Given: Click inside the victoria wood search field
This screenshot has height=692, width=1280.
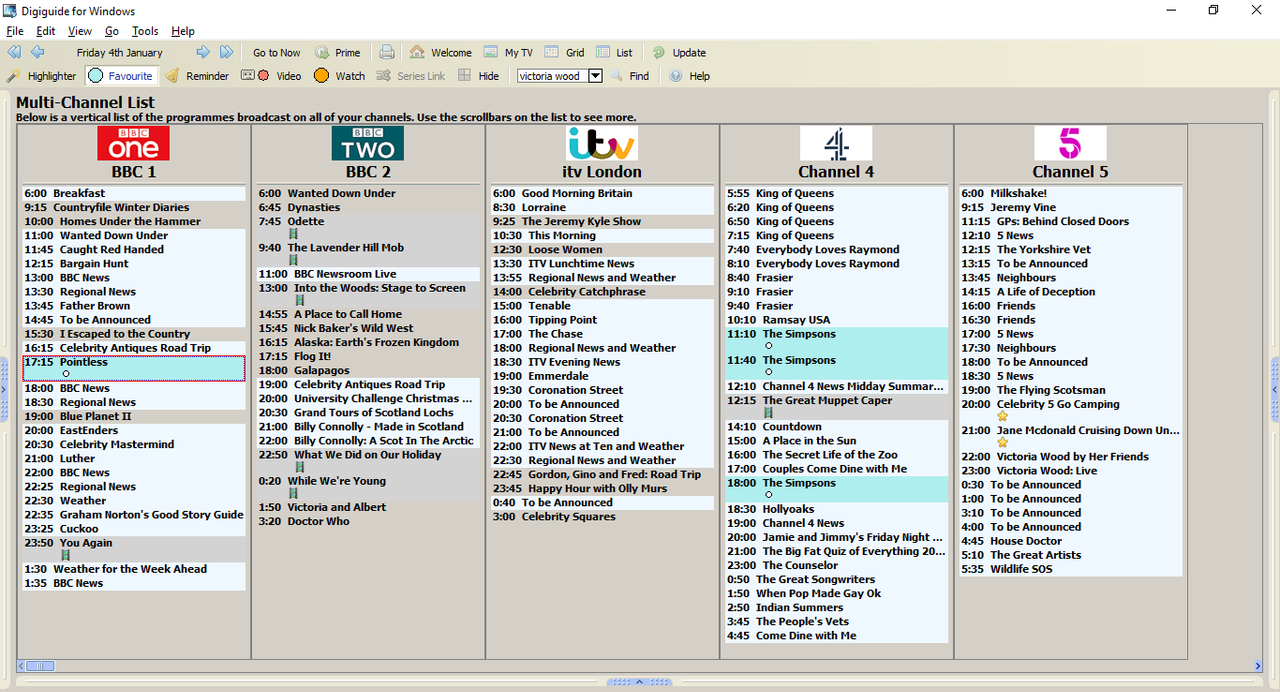Looking at the screenshot, I should [552, 76].
